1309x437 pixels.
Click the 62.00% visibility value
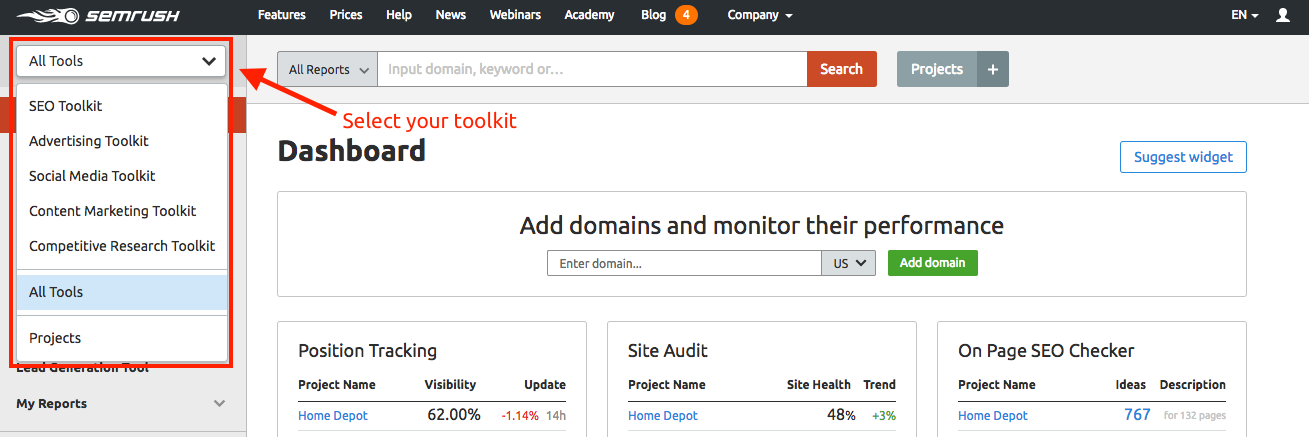click(x=454, y=414)
